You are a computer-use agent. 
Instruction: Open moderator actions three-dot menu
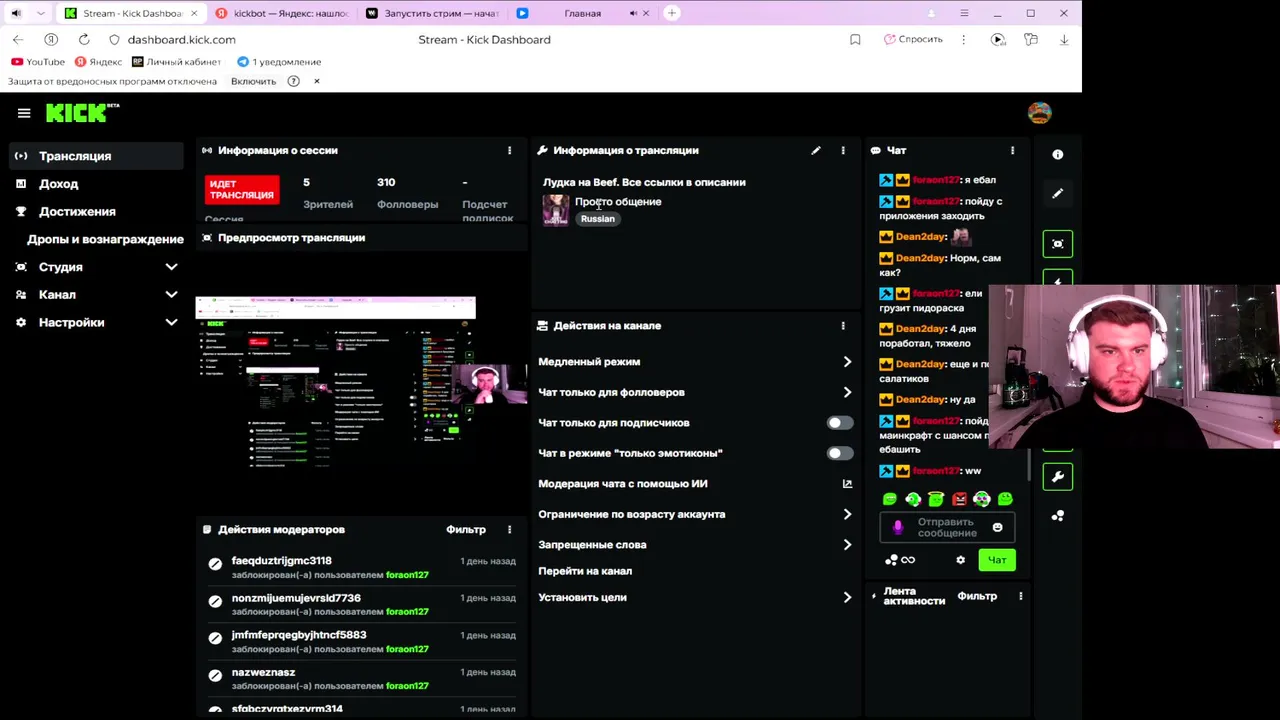pos(509,530)
